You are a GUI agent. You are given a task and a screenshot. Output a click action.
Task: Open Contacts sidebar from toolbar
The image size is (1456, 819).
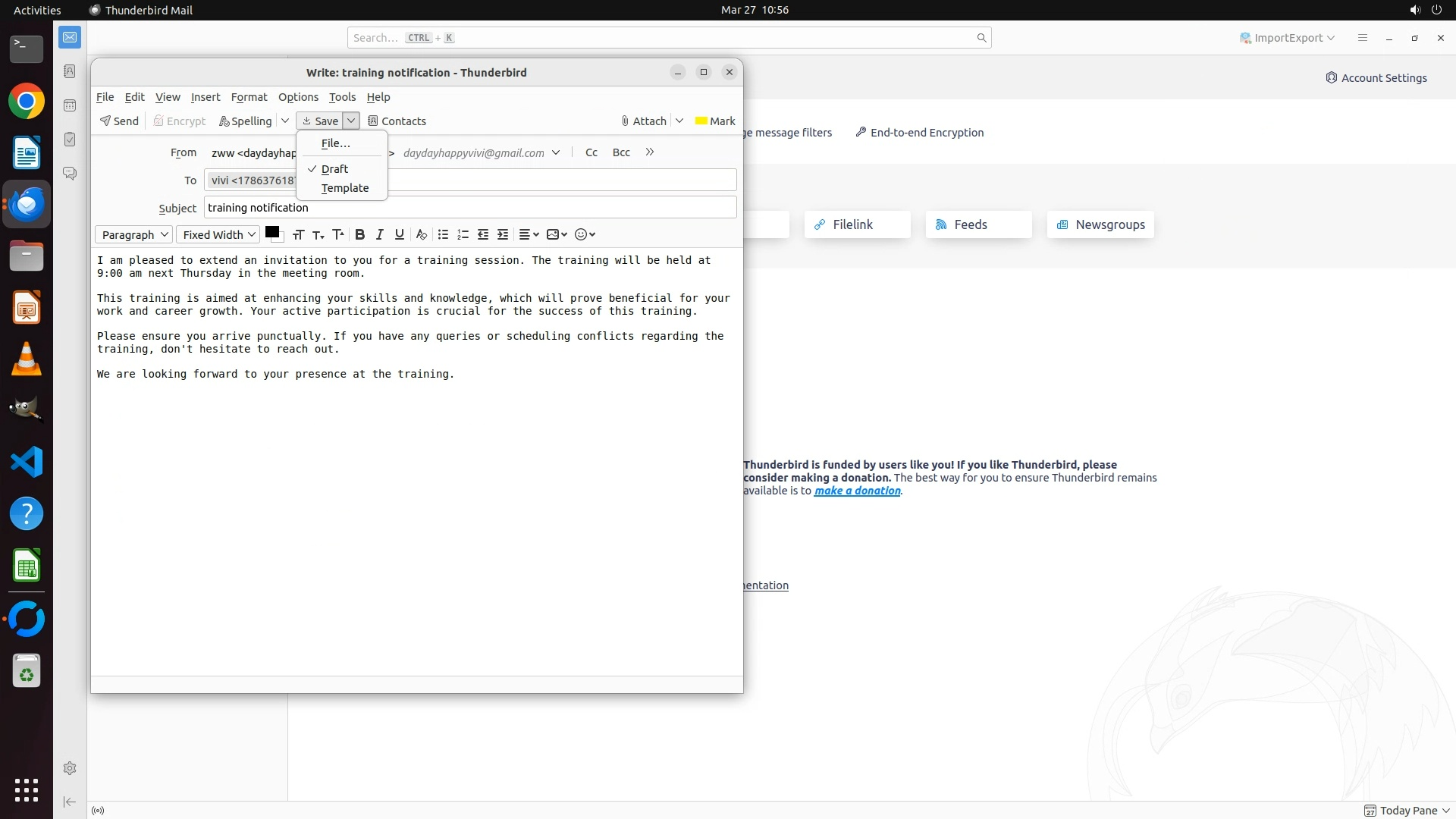coord(397,121)
